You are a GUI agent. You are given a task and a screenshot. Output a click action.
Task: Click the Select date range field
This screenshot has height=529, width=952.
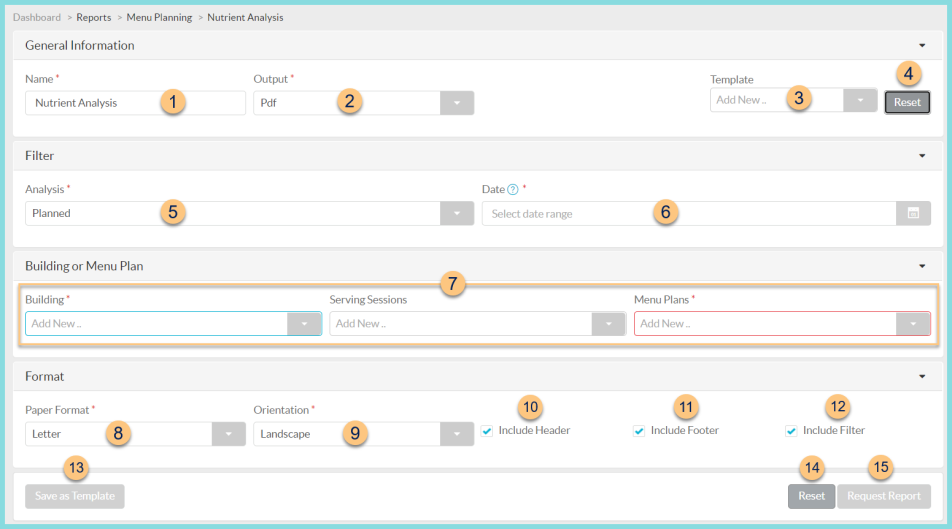pyautogui.click(x=689, y=213)
